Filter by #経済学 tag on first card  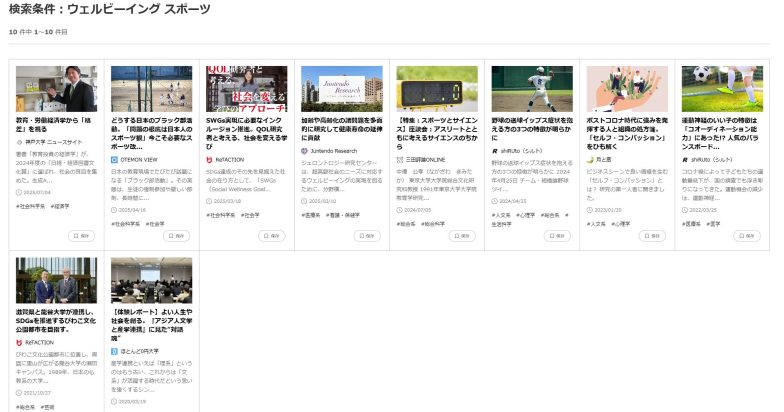click(61, 205)
